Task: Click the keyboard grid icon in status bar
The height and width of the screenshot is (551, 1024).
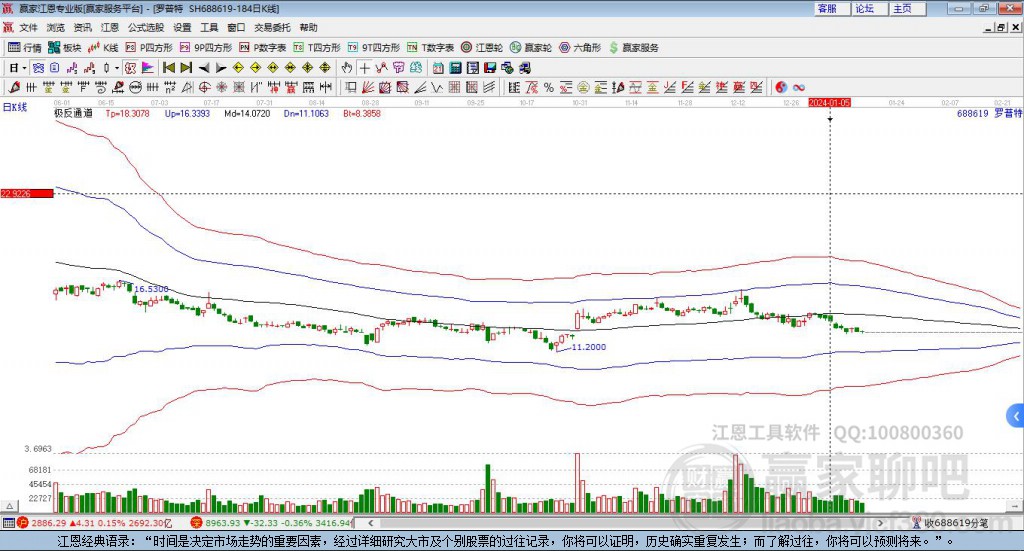Action: (x=8, y=523)
